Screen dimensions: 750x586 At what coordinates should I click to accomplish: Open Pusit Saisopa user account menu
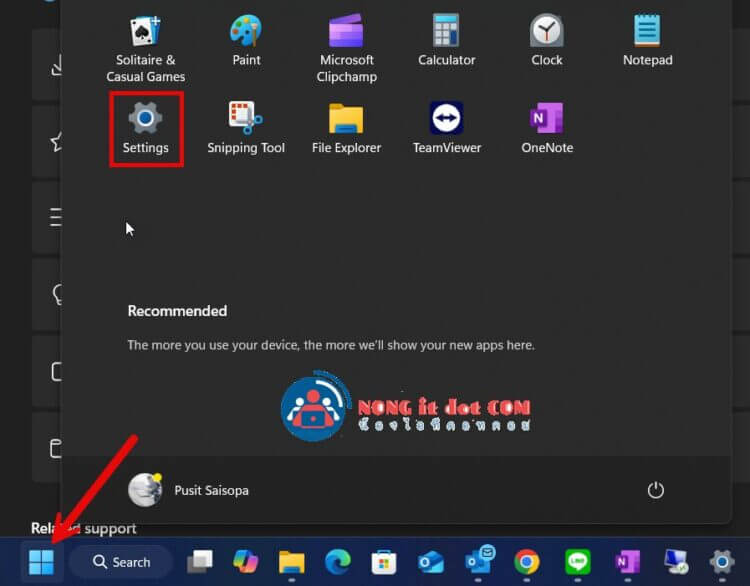pos(188,490)
